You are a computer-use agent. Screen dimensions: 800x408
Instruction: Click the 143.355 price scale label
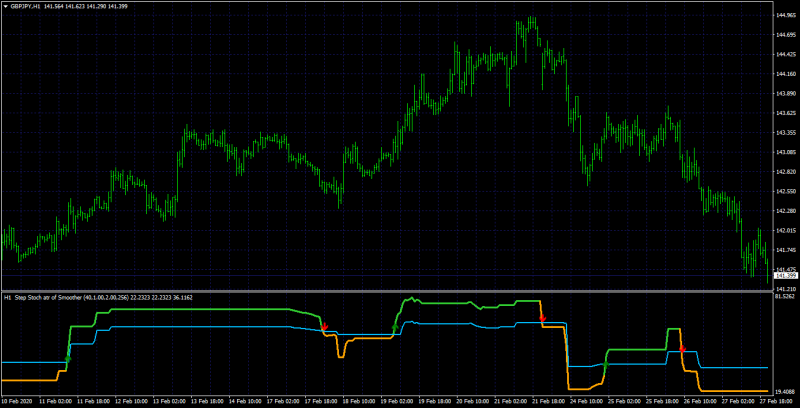786,133
